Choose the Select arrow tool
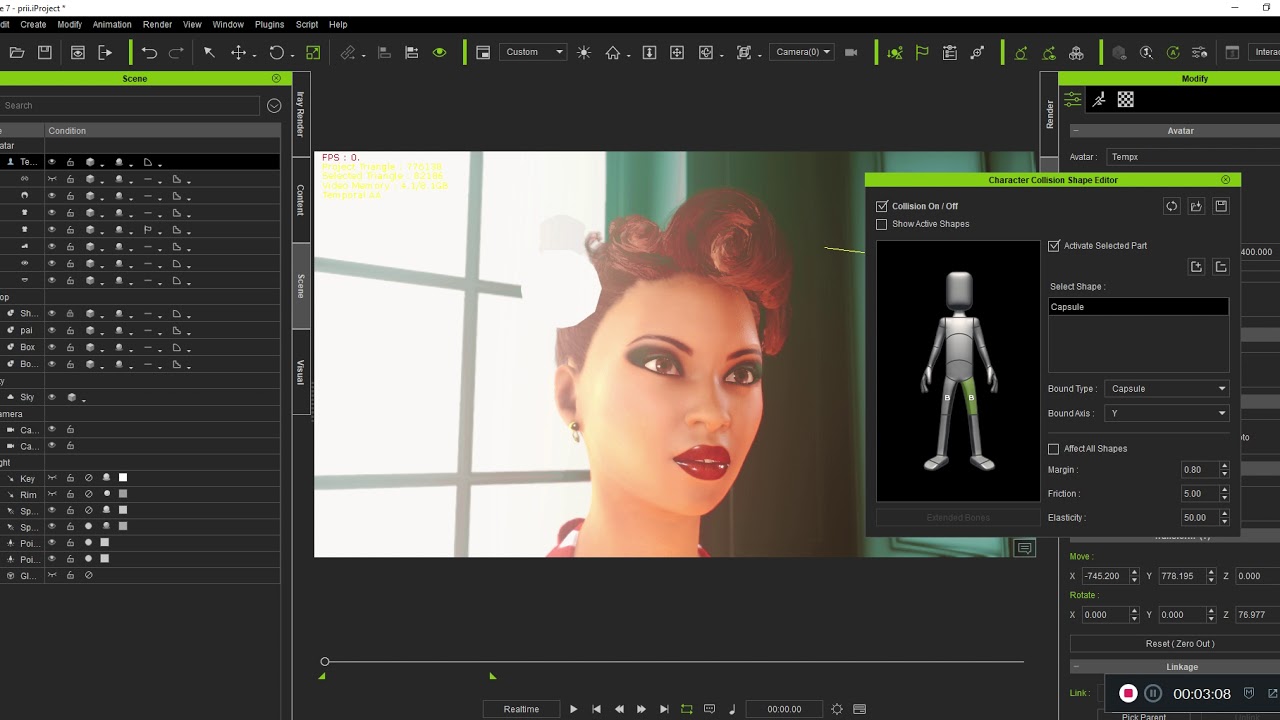1280x720 pixels. click(209, 52)
